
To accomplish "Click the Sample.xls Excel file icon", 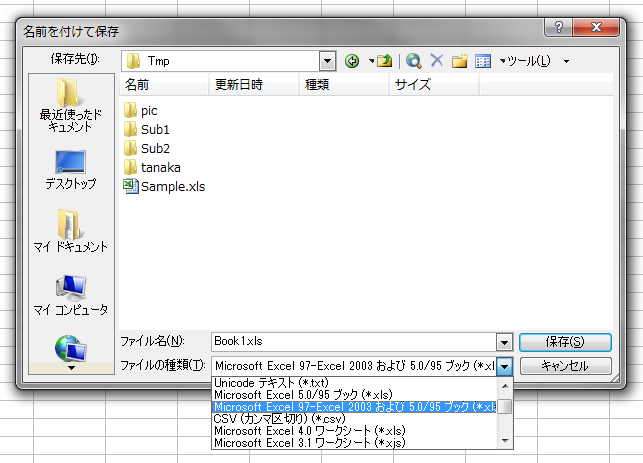I will pyautogui.click(x=131, y=187).
